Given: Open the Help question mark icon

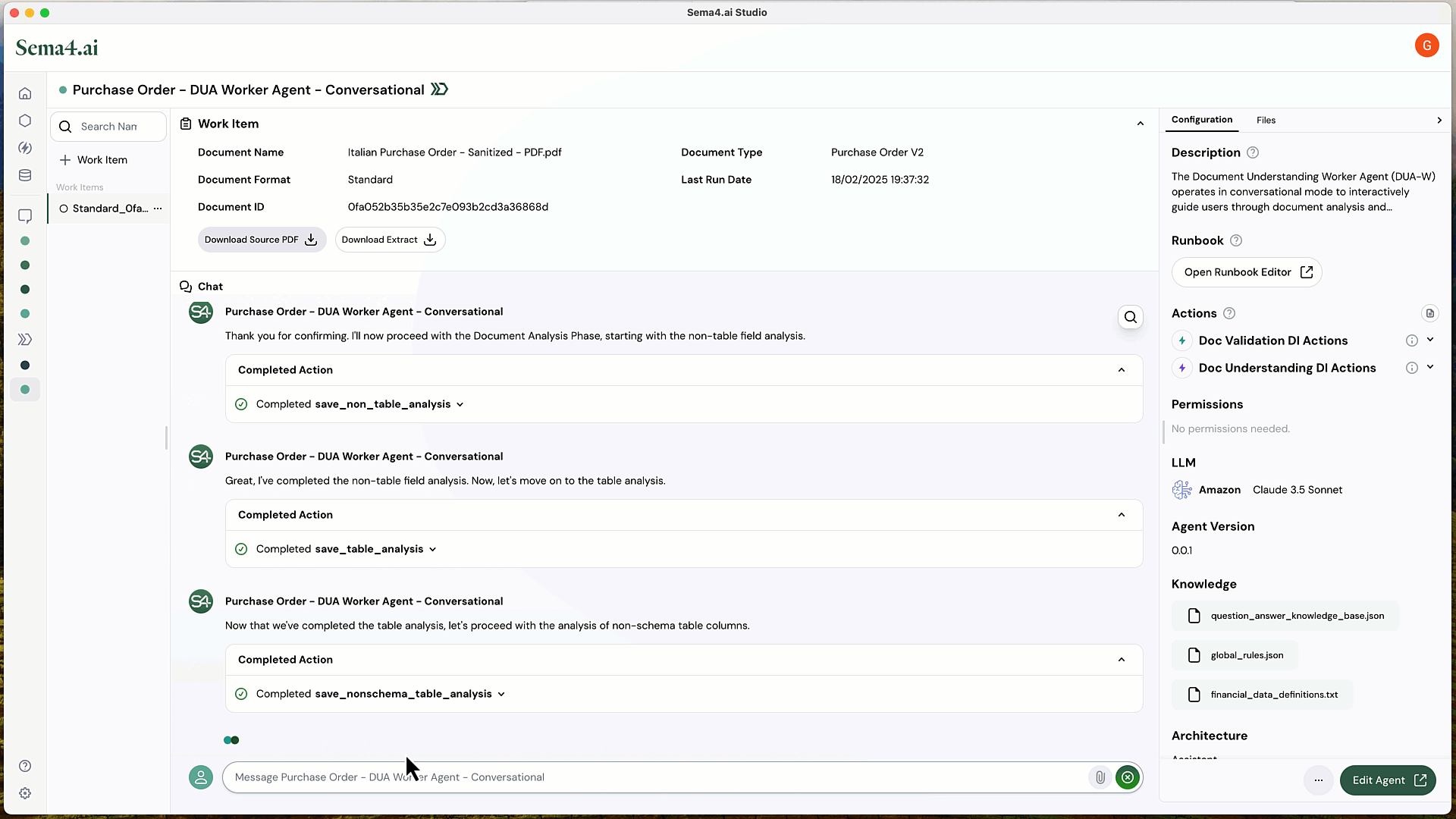Looking at the screenshot, I should coord(25,766).
